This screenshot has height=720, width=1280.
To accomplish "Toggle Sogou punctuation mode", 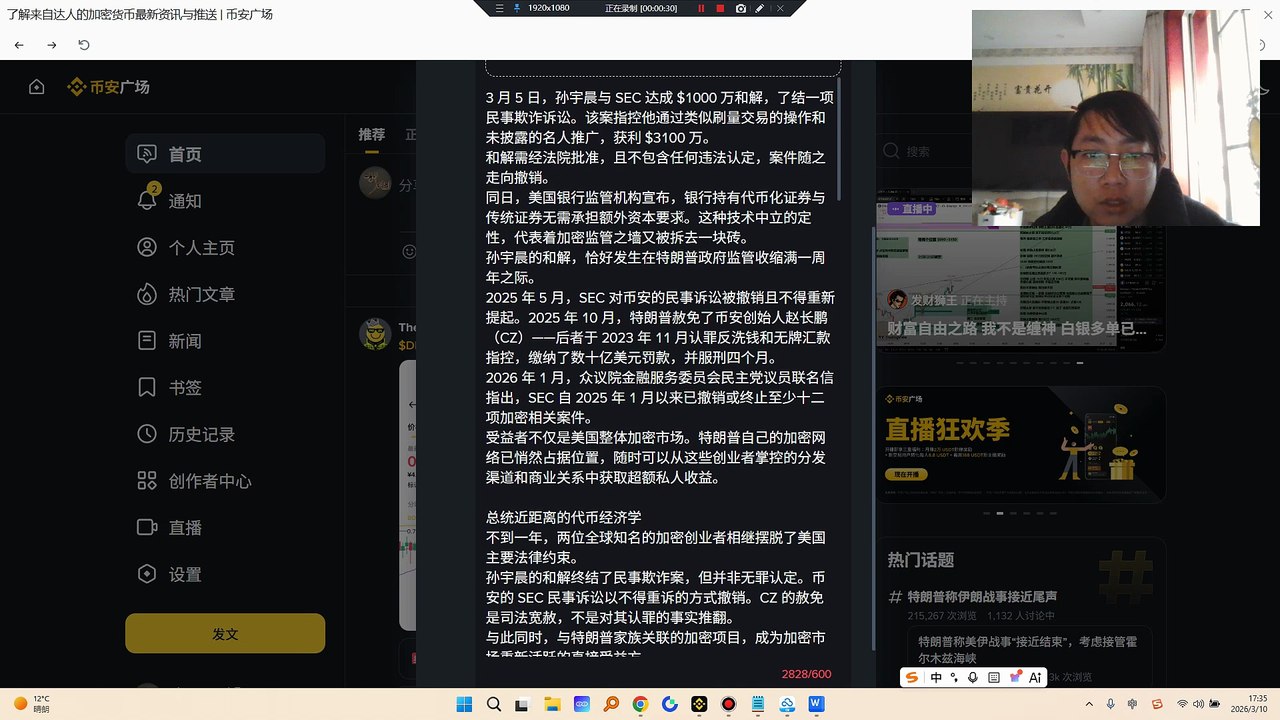I will coord(955,677).
